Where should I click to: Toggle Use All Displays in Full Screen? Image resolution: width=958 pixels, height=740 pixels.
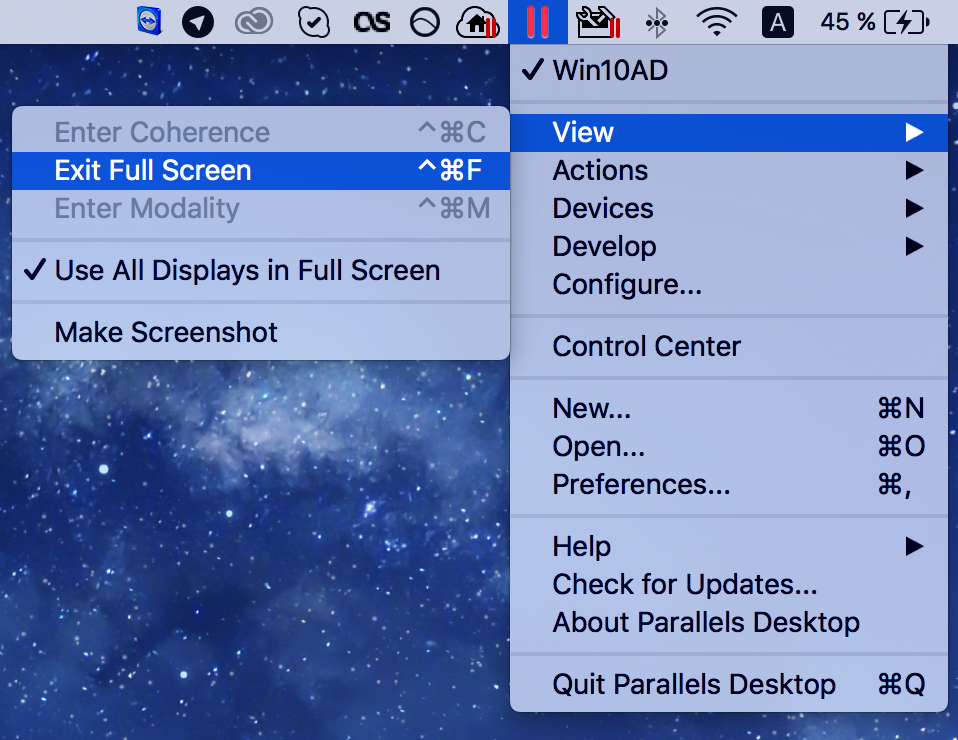click(261, 271)
